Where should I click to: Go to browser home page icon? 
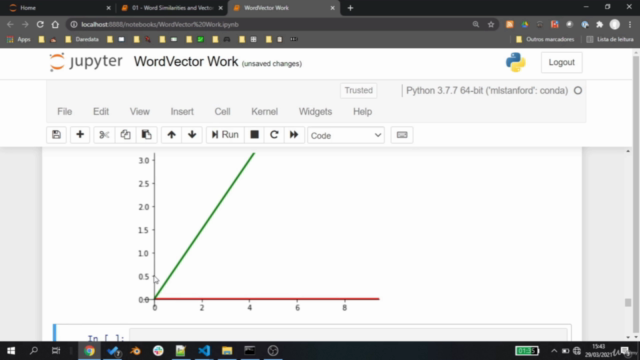[x=55, y=24]
